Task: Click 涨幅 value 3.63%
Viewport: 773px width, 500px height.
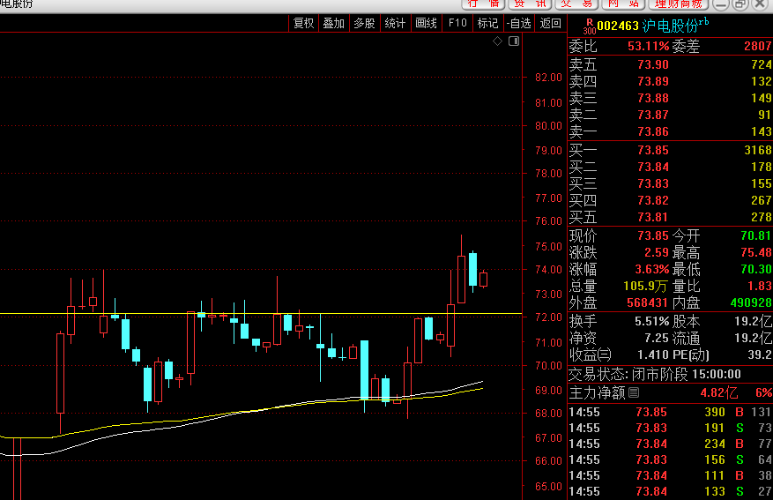Action: click(x=652, y=269)
